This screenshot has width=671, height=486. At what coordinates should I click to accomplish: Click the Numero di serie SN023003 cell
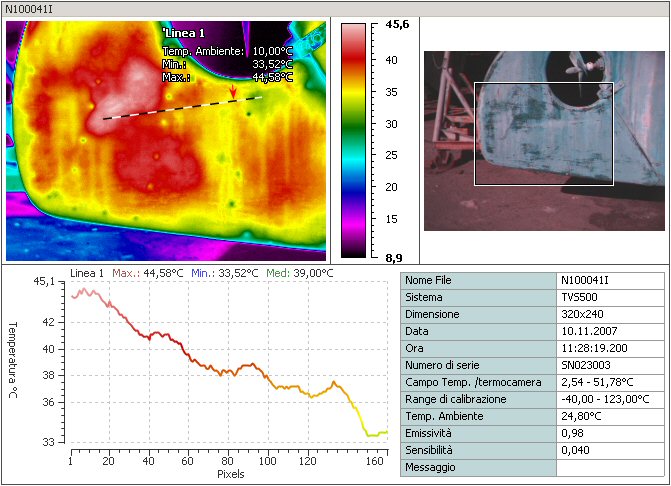[x=608, y=366]
